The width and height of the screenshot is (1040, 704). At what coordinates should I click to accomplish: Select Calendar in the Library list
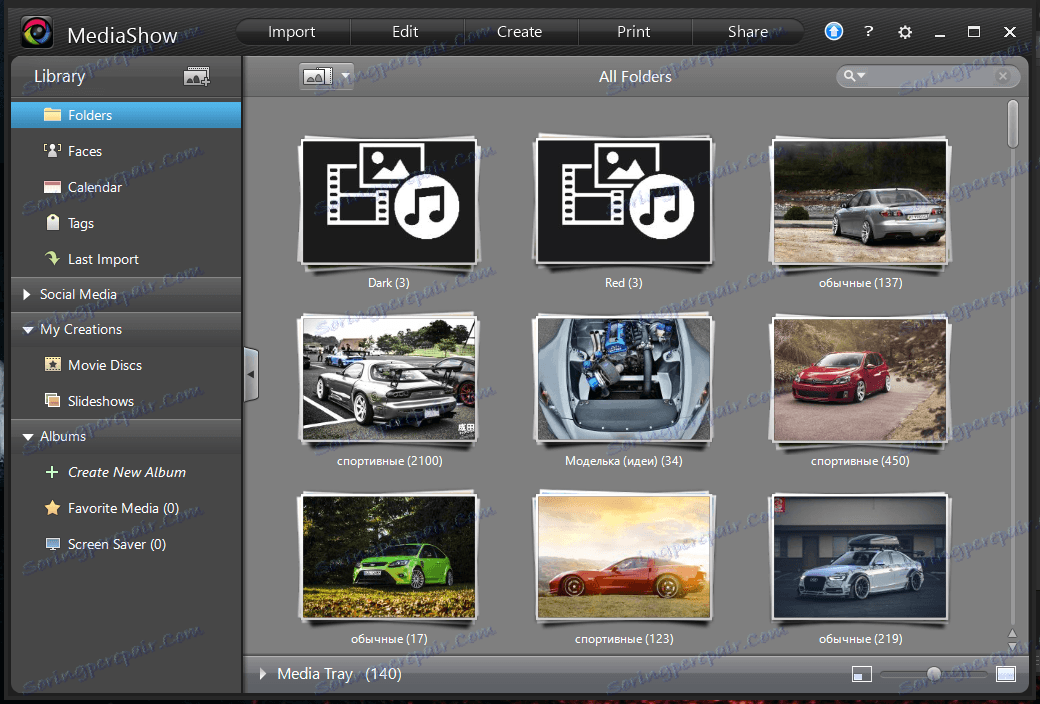pos(95,187)
